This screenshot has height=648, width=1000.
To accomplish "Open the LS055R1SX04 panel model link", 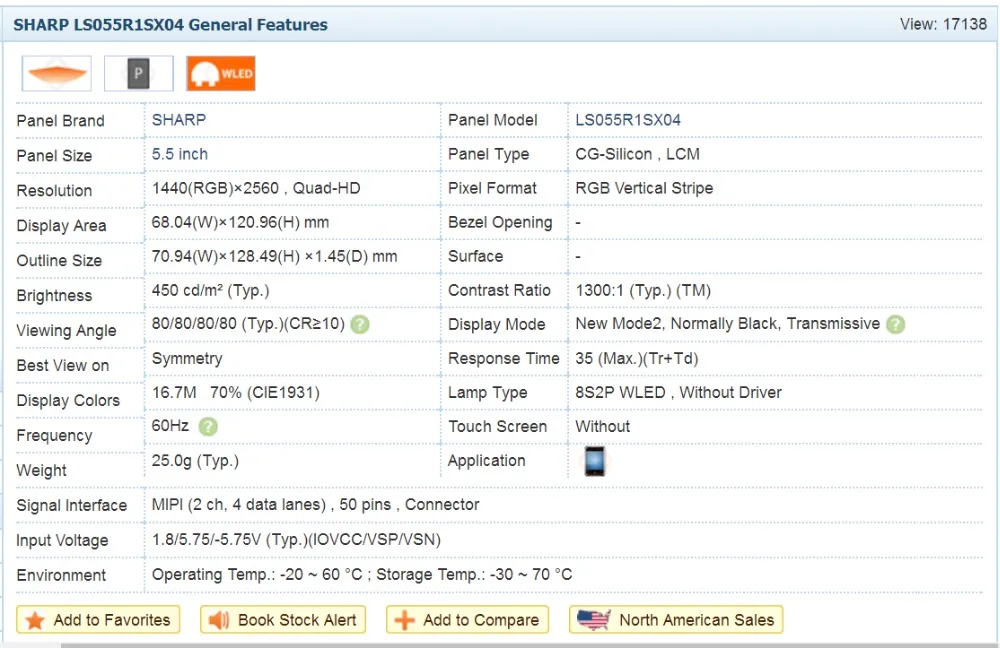I will pos(628,120).
